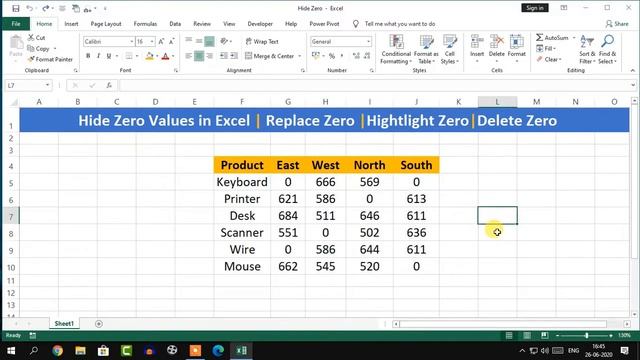Toggle Underline formatting
This screenshot has height=360, width=640.
109,56
